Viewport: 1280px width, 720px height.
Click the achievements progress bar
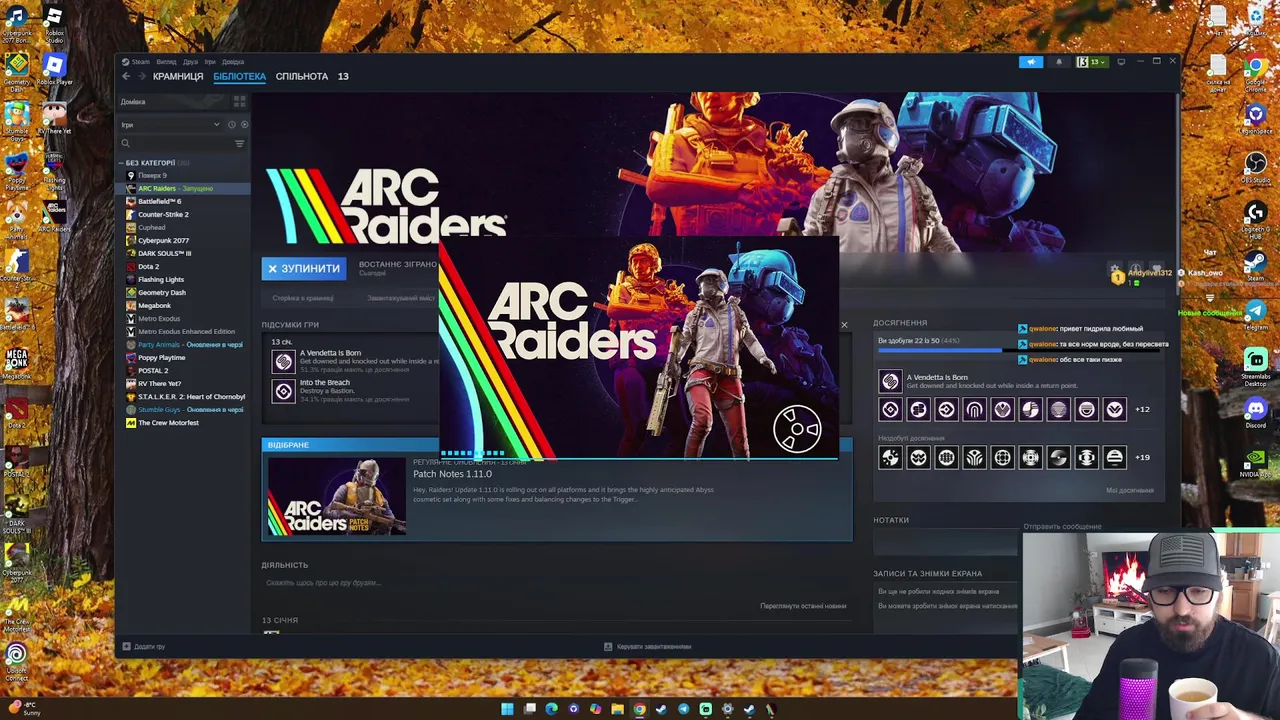pos(1020,350)
